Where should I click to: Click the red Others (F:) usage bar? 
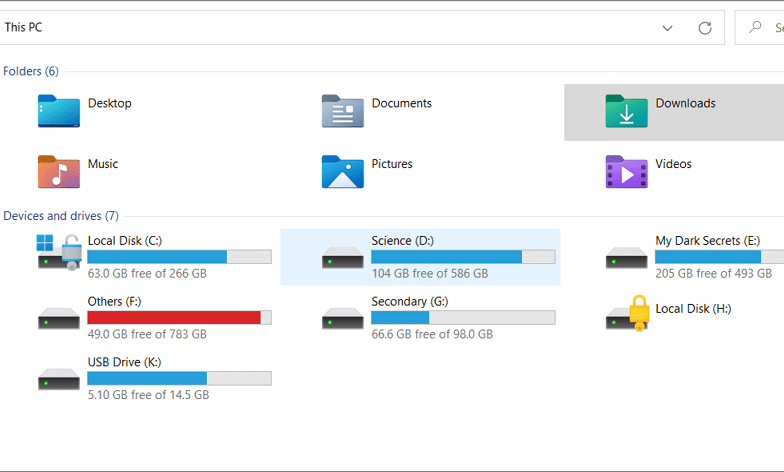(180, 318)
